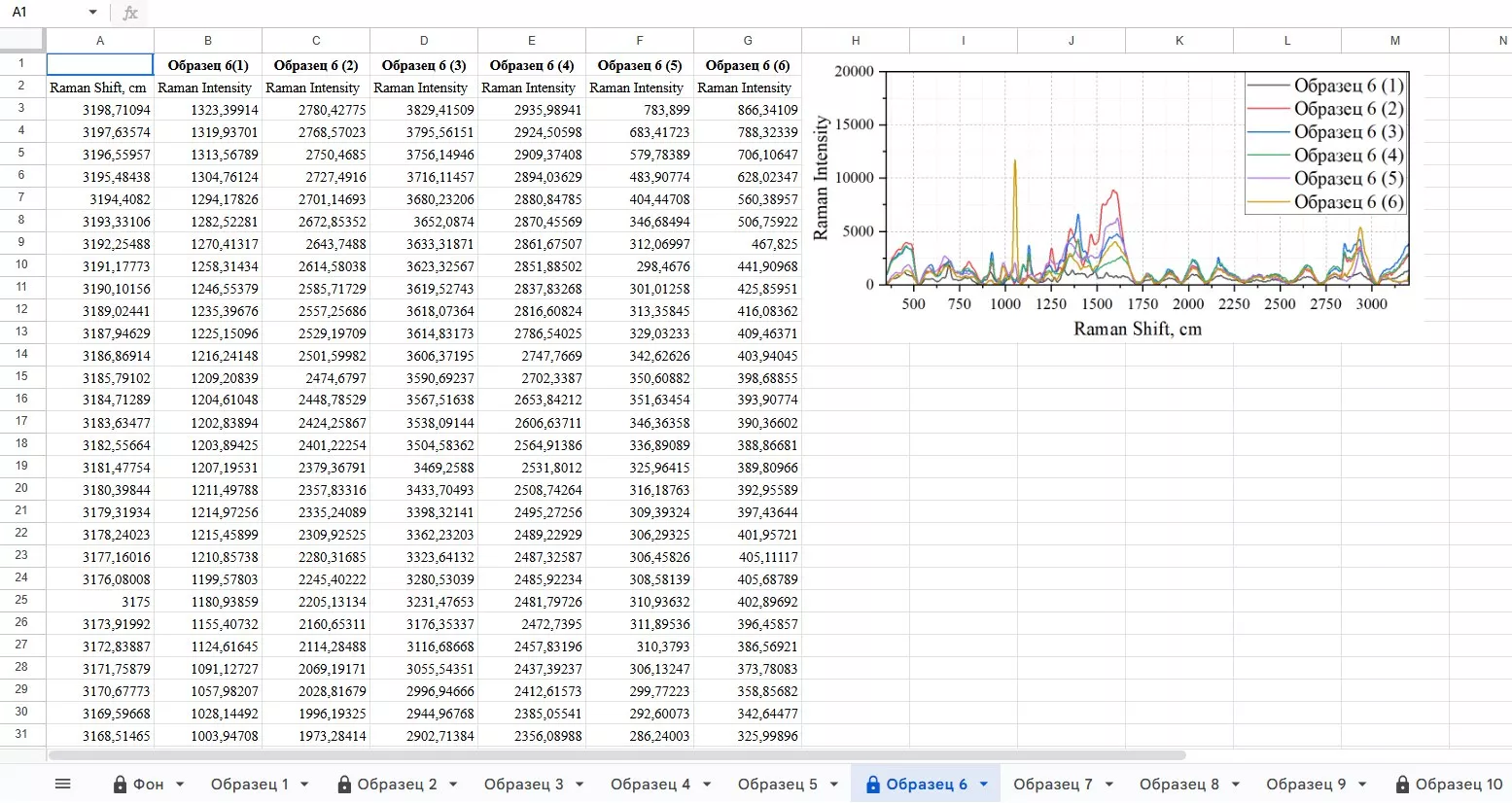Switch to the Образец 5 sheet tab

pyautogui.click(x=778, y=785)
